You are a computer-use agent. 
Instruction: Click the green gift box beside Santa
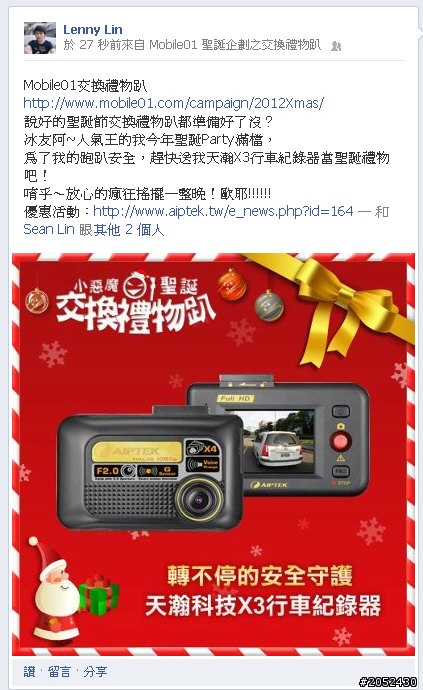[100, 595]
